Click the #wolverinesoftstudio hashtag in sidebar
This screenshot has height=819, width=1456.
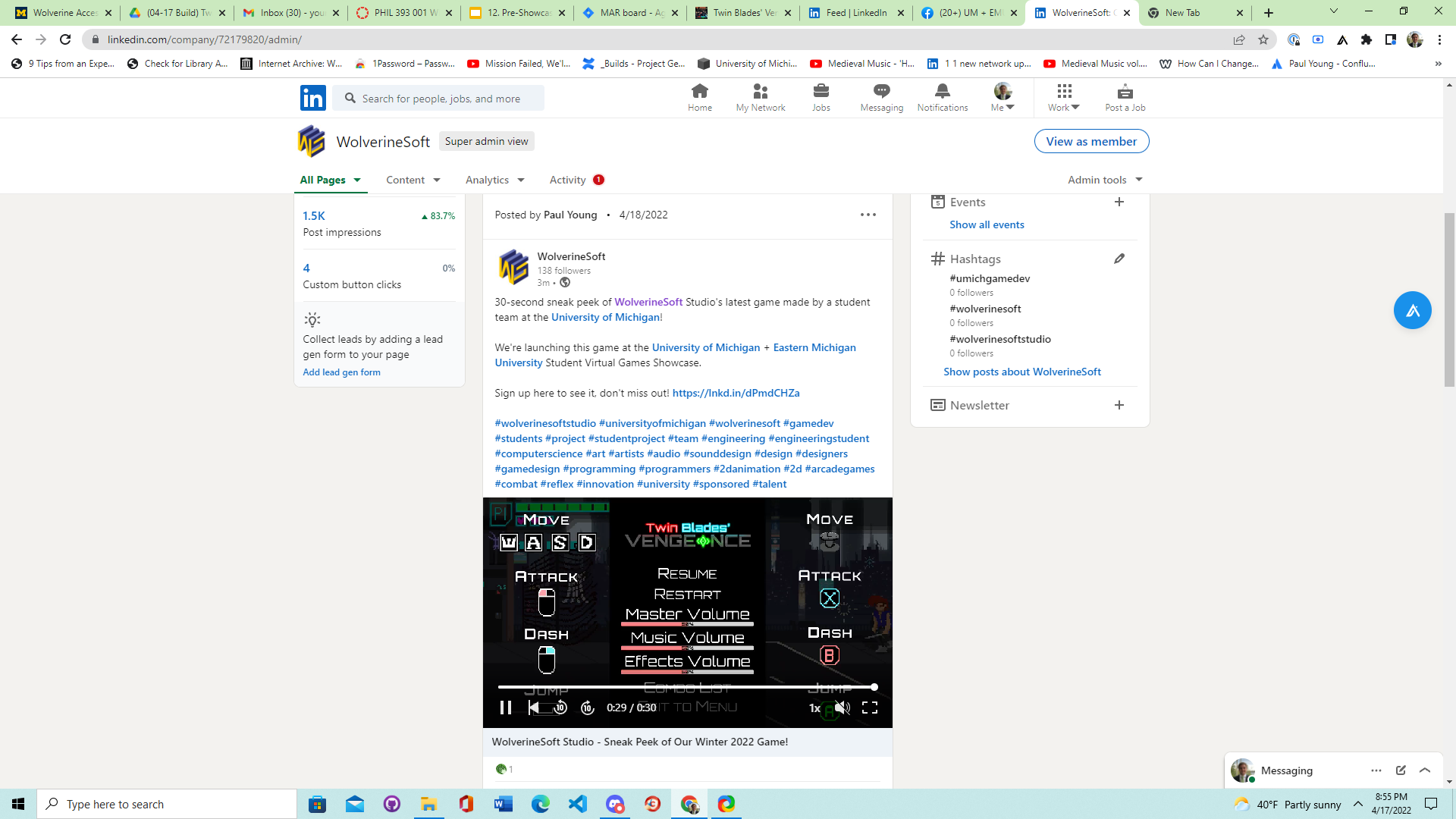(999, 339)
